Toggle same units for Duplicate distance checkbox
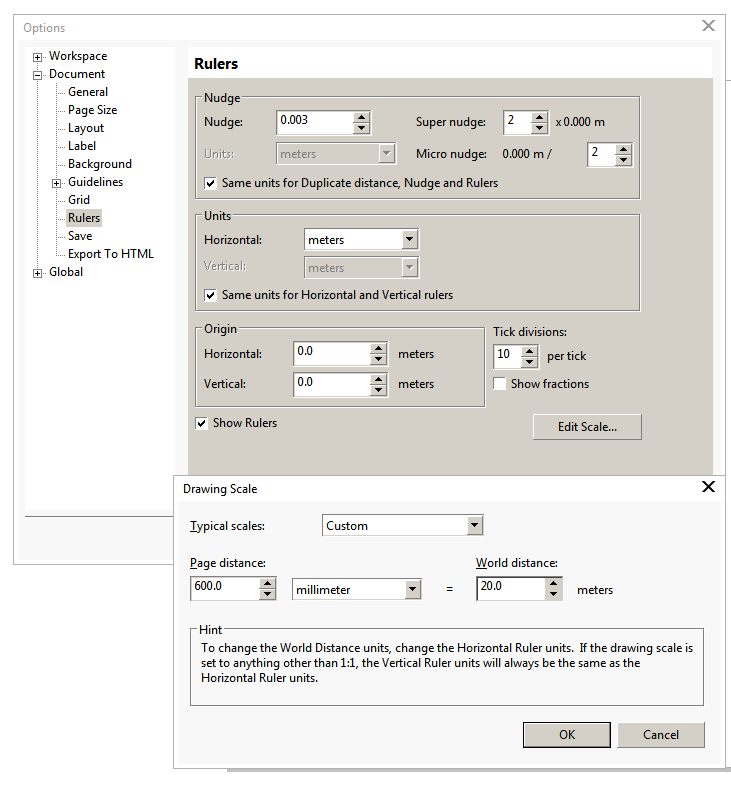This screenshot has width=731, height=788. pos(211,183)
